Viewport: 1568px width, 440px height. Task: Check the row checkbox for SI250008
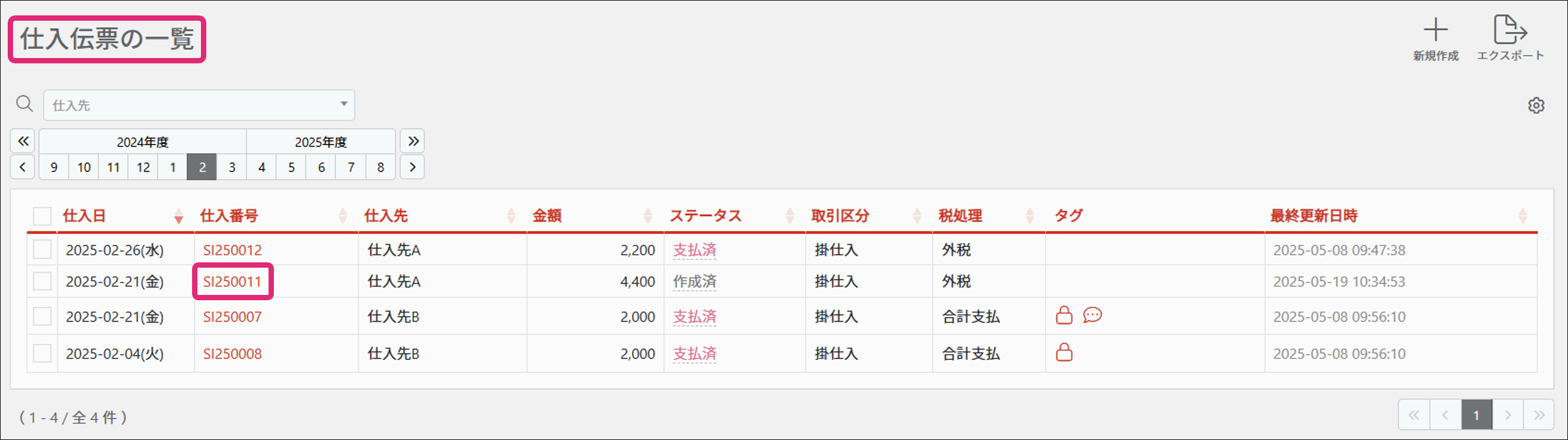(42, 354)
